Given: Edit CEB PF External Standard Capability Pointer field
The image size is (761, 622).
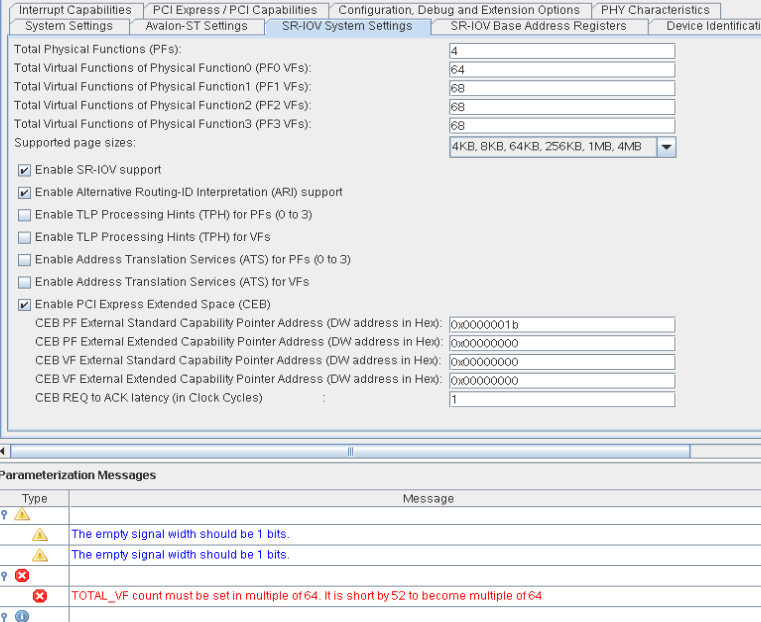Looking at the screenshot, I should click(x=562, y=325).
